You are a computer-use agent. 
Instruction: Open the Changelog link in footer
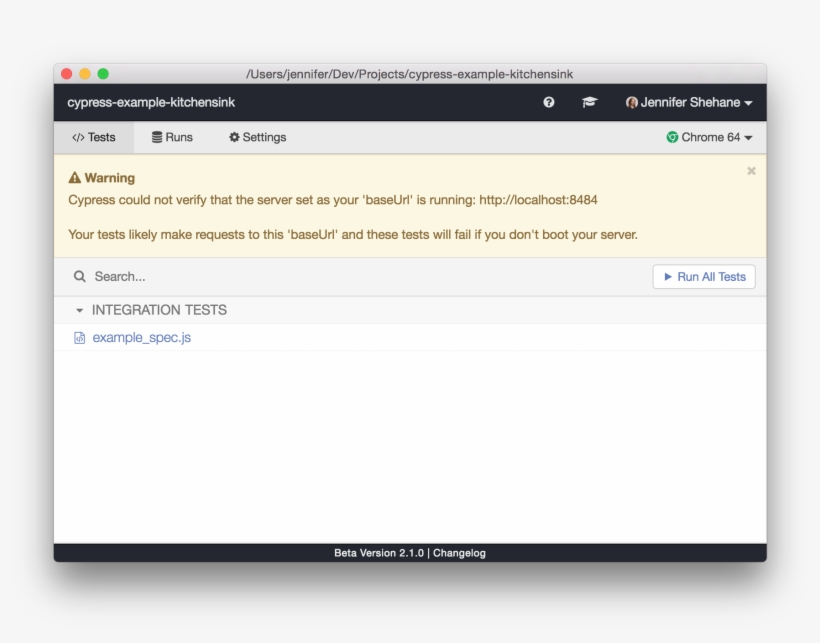pyautogui.click(x=459, y=553)
